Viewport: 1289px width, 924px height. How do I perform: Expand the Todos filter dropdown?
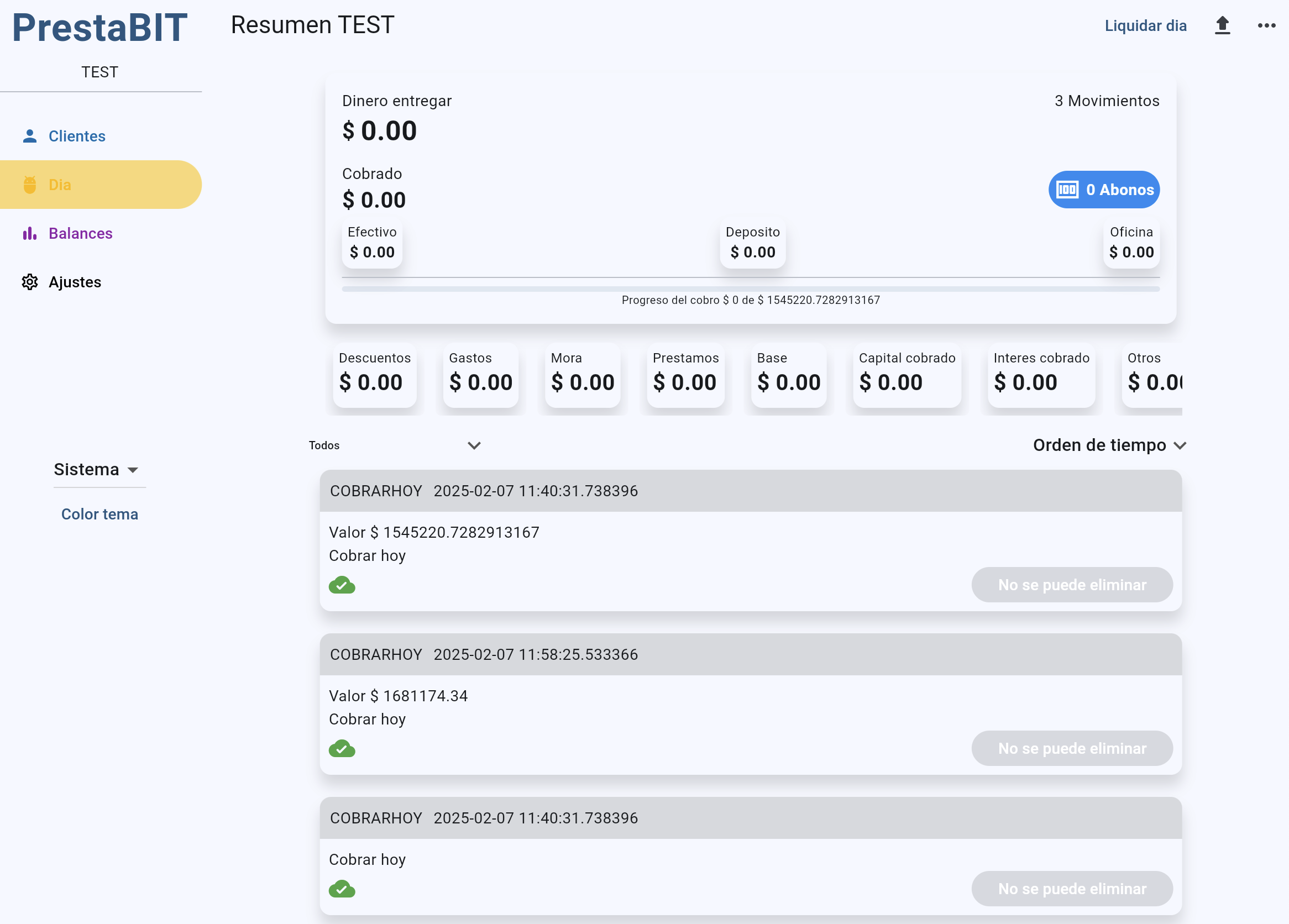474,445
